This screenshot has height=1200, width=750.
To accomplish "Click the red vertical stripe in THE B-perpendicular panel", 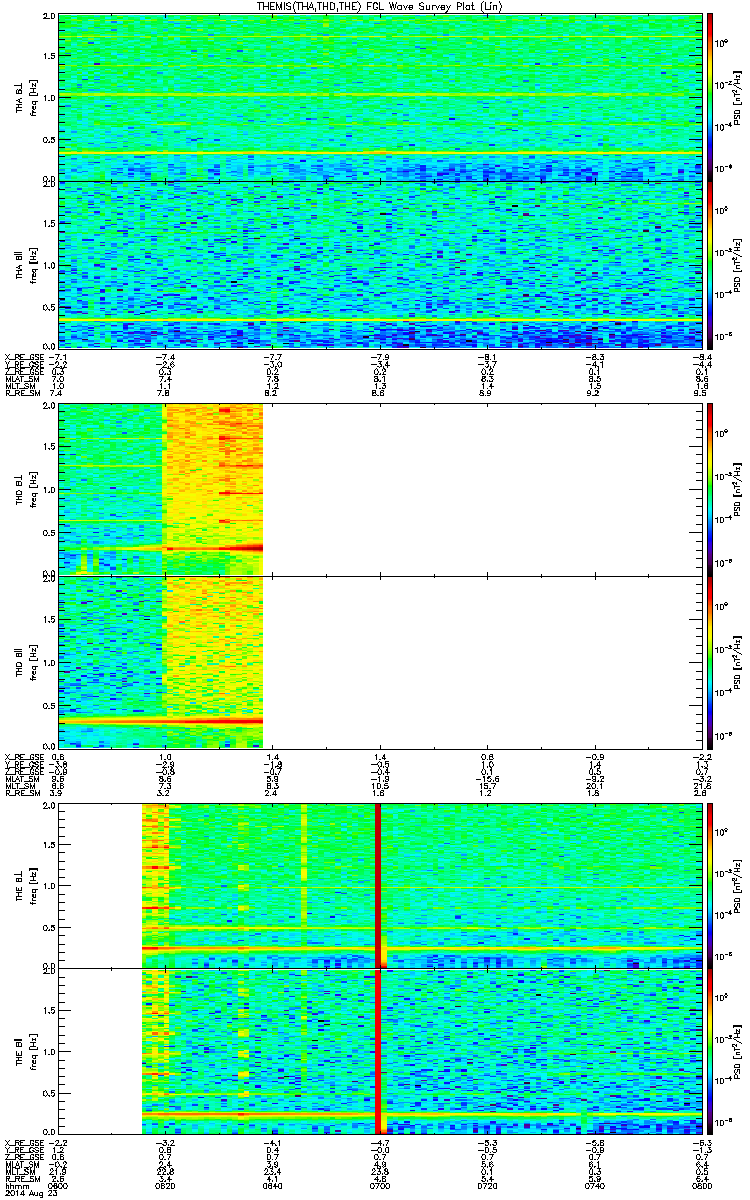I will point(378,885).
